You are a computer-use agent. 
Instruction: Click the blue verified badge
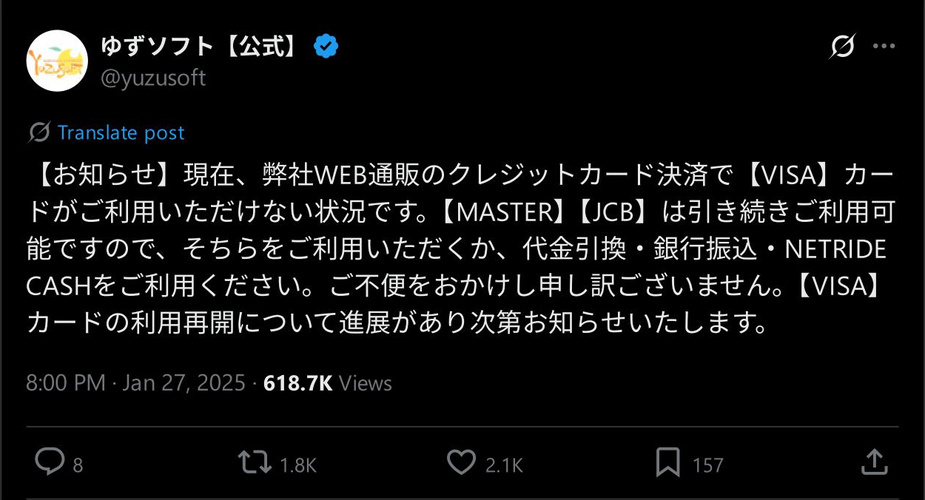click(326, 46)
